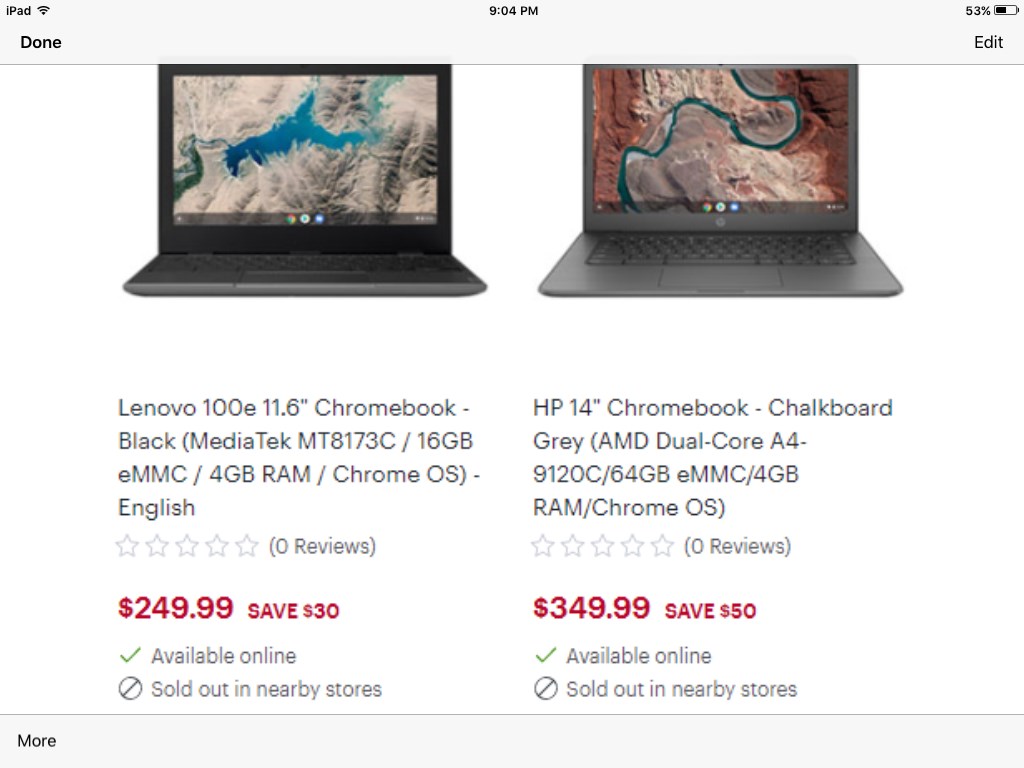Viewport: 1024px width, 768px height.
Task: Tap the Done button
Action: pos(41,42)
